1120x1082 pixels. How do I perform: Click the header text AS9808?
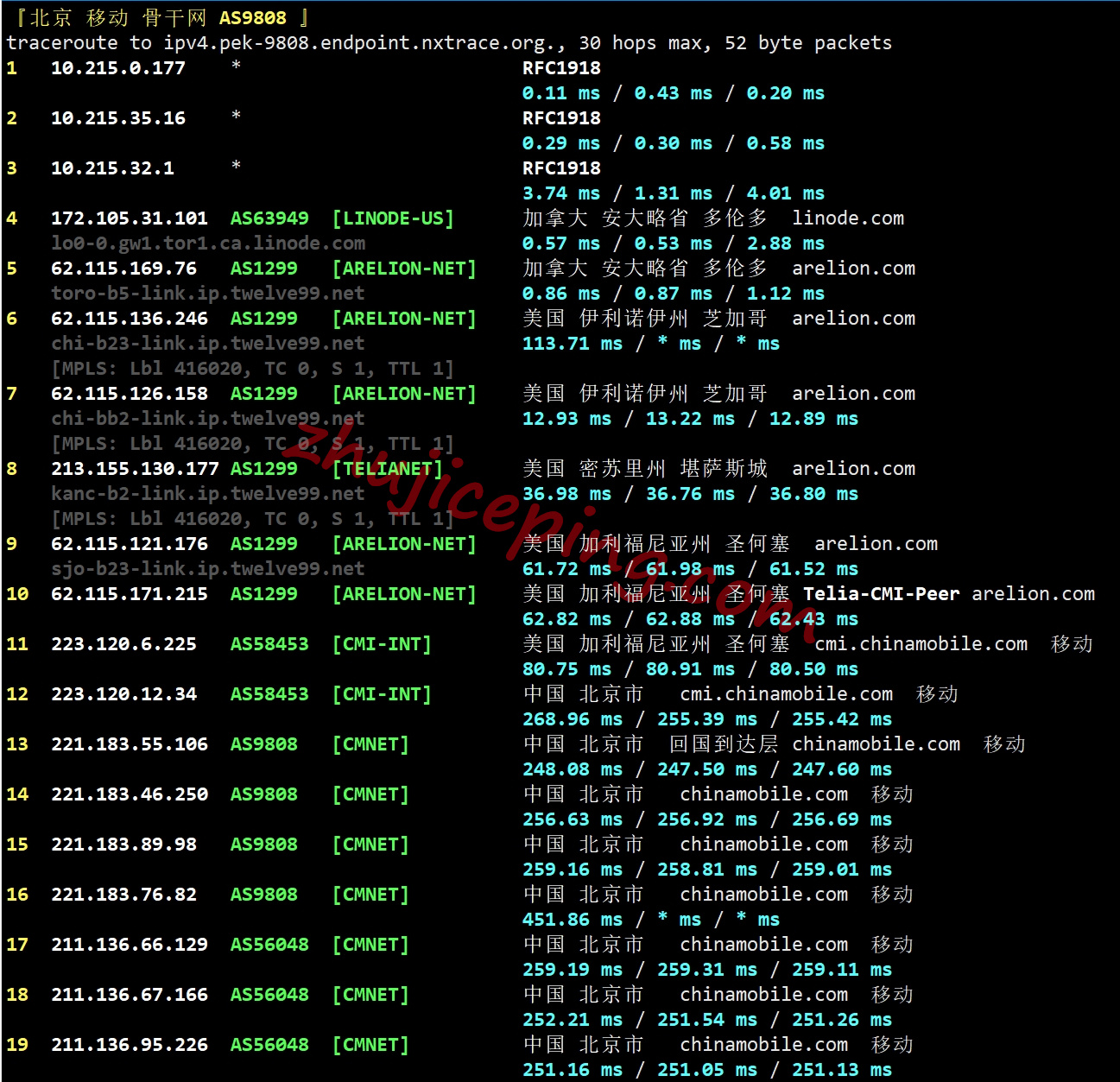click(252, 17)
